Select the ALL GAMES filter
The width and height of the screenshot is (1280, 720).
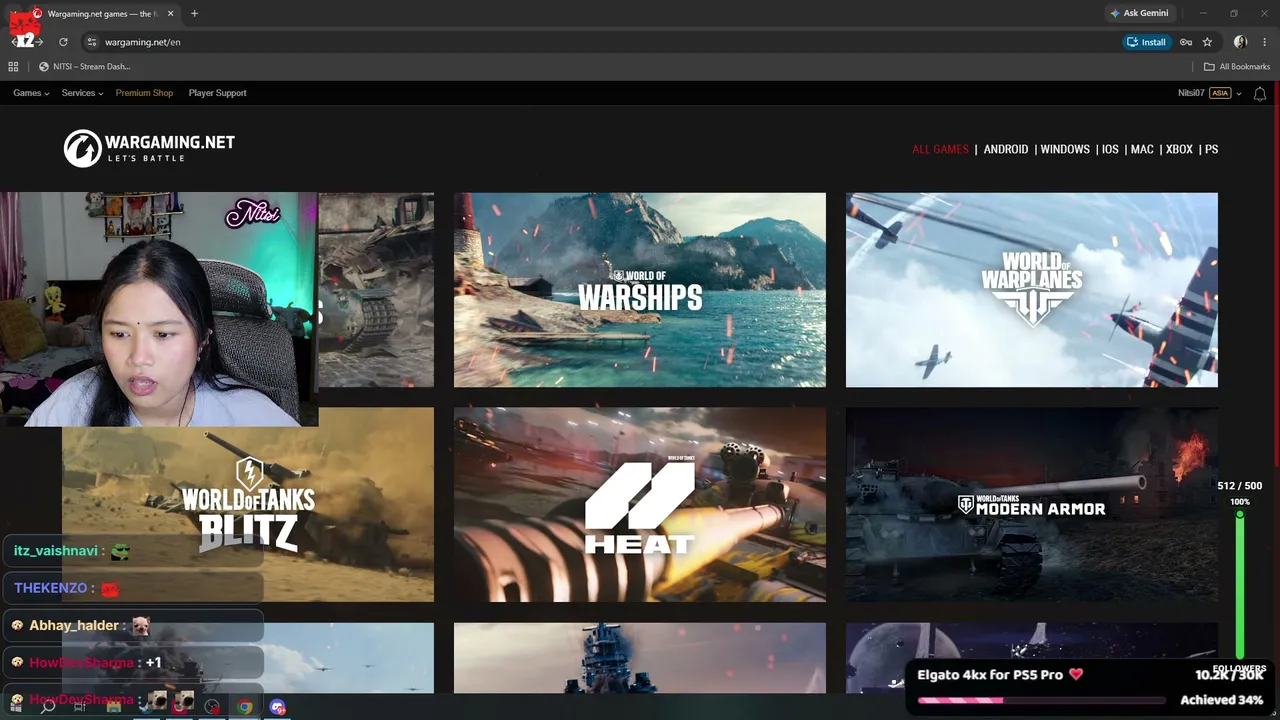(940, 149)
